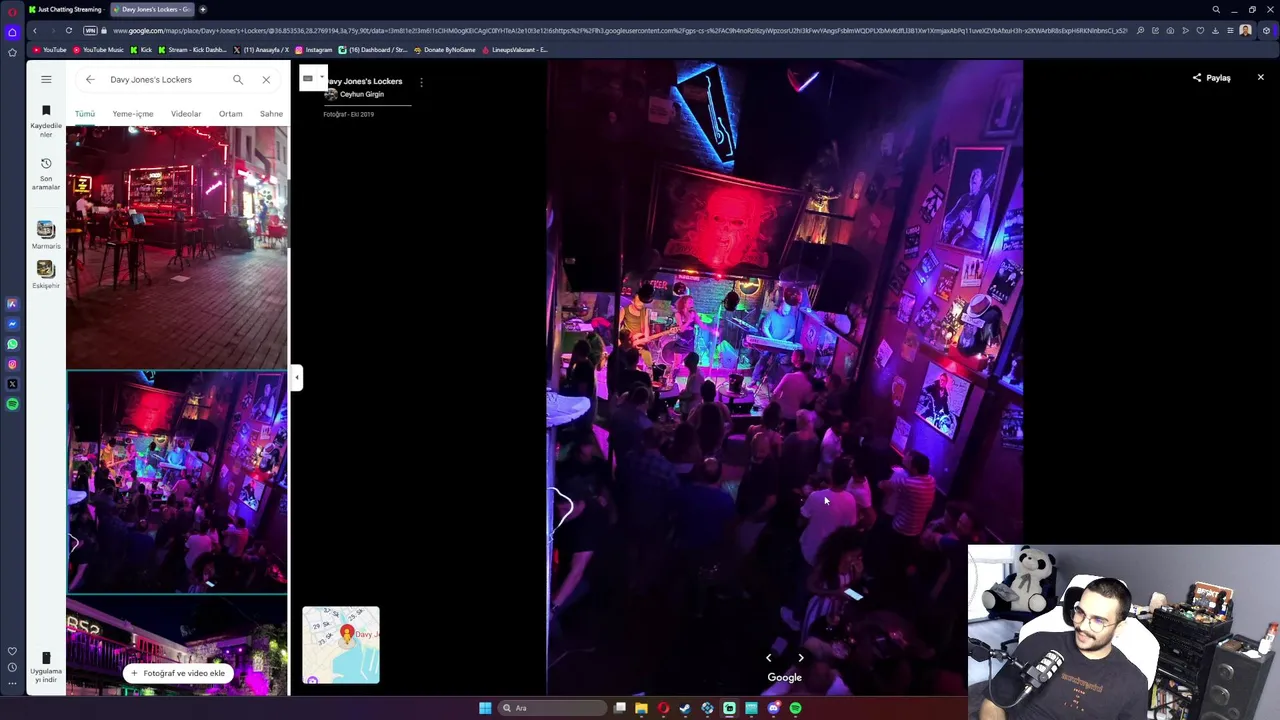1280x720 pixels.
Task: Open Opera easy setup sliders icon
Action: click(x=1230, y=31)
